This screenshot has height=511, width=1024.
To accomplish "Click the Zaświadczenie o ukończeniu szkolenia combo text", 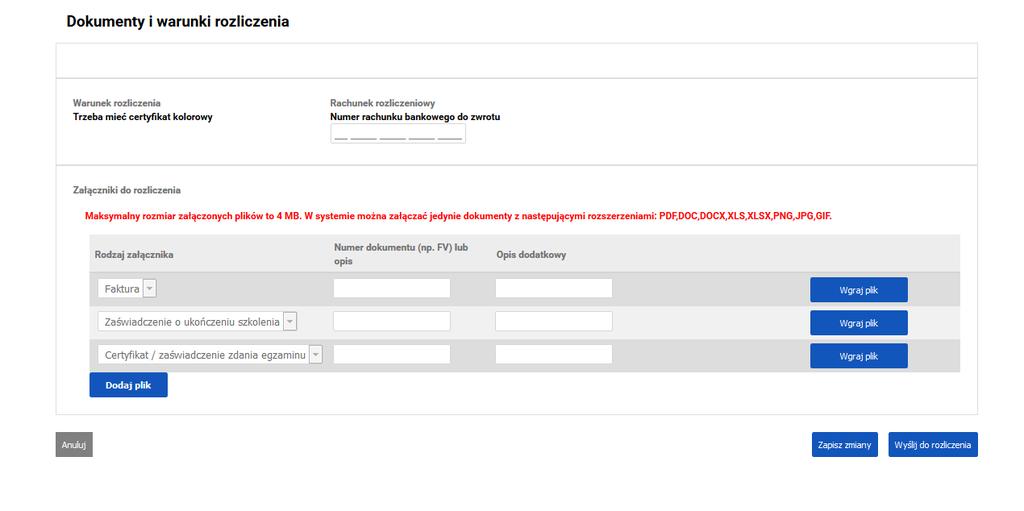I will [x=191, y=321].
